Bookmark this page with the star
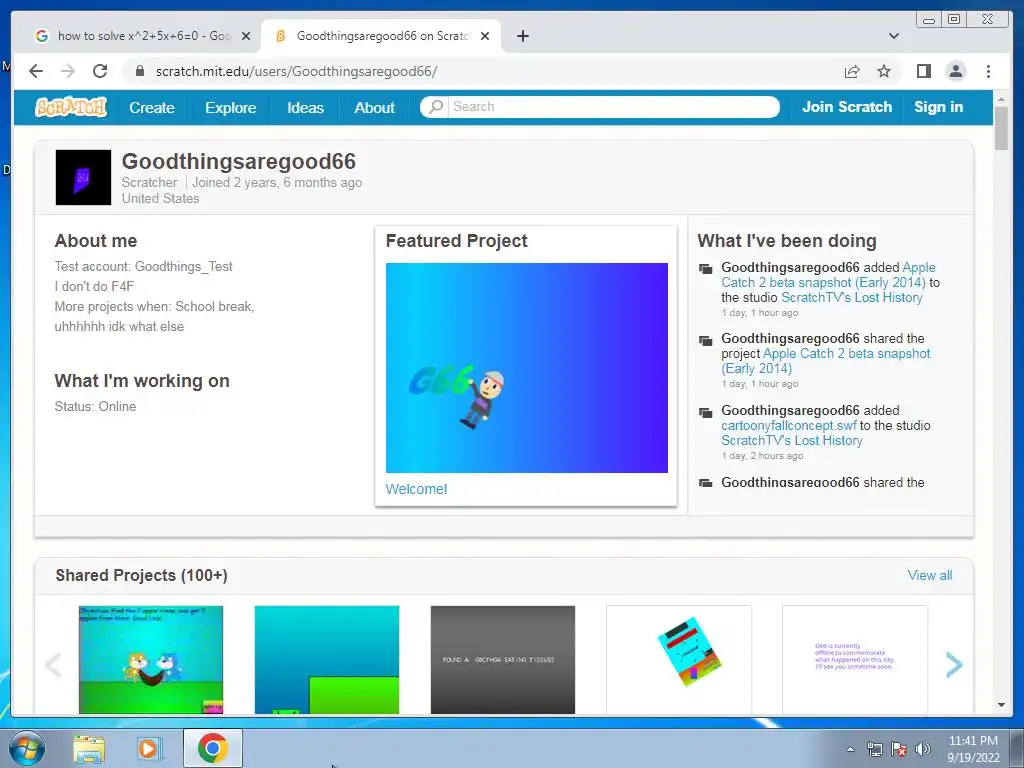This screenshot has width=1024, height=768. 884,71
